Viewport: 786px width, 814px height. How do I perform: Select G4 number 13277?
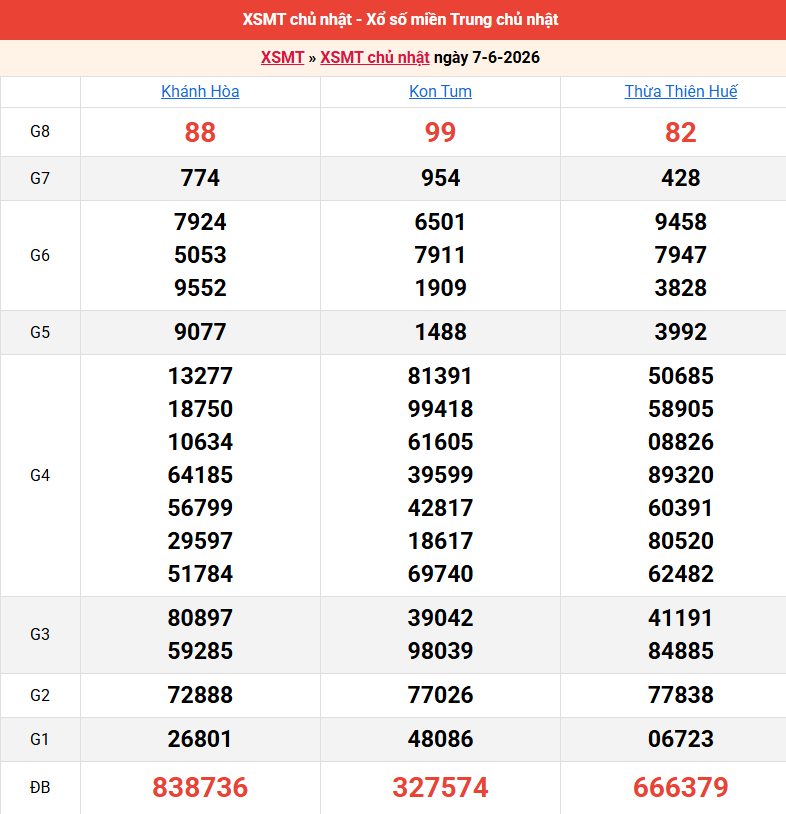[x=200, y=376]
